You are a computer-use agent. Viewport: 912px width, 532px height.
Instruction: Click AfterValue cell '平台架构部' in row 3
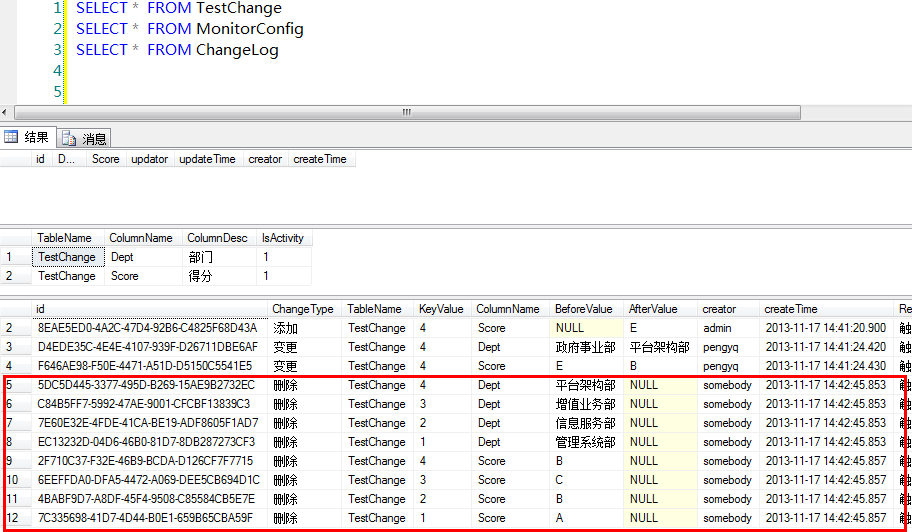point(660,347)
